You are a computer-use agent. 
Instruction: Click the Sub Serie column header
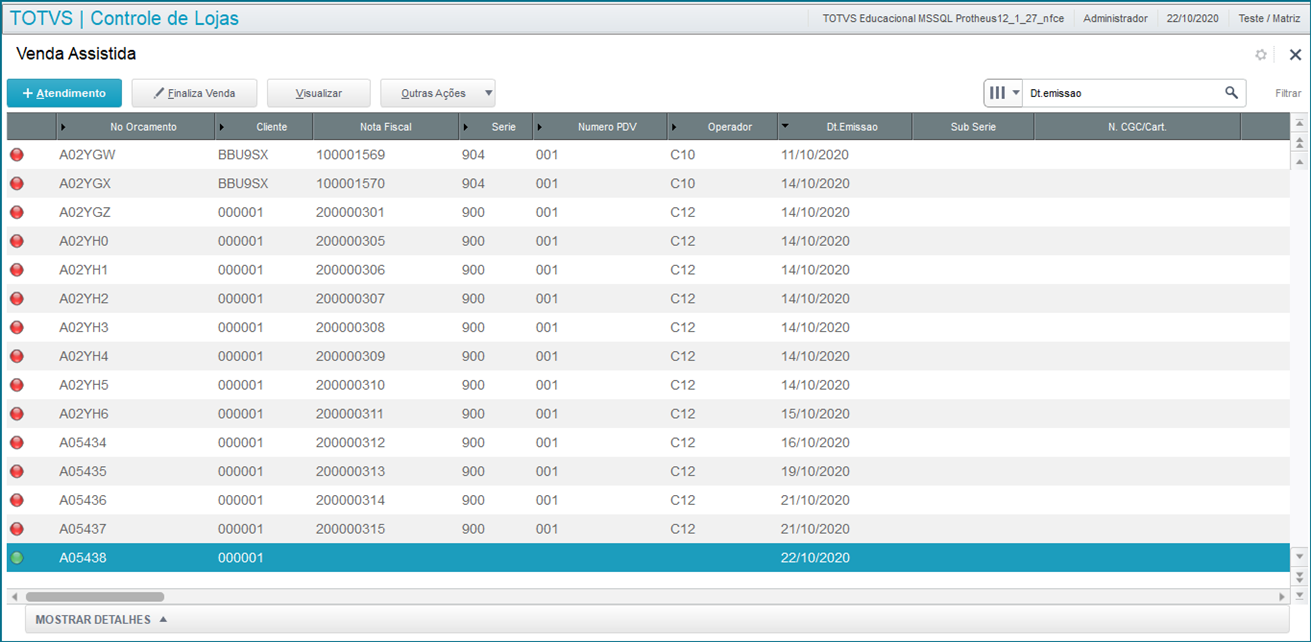pos(973,127)
